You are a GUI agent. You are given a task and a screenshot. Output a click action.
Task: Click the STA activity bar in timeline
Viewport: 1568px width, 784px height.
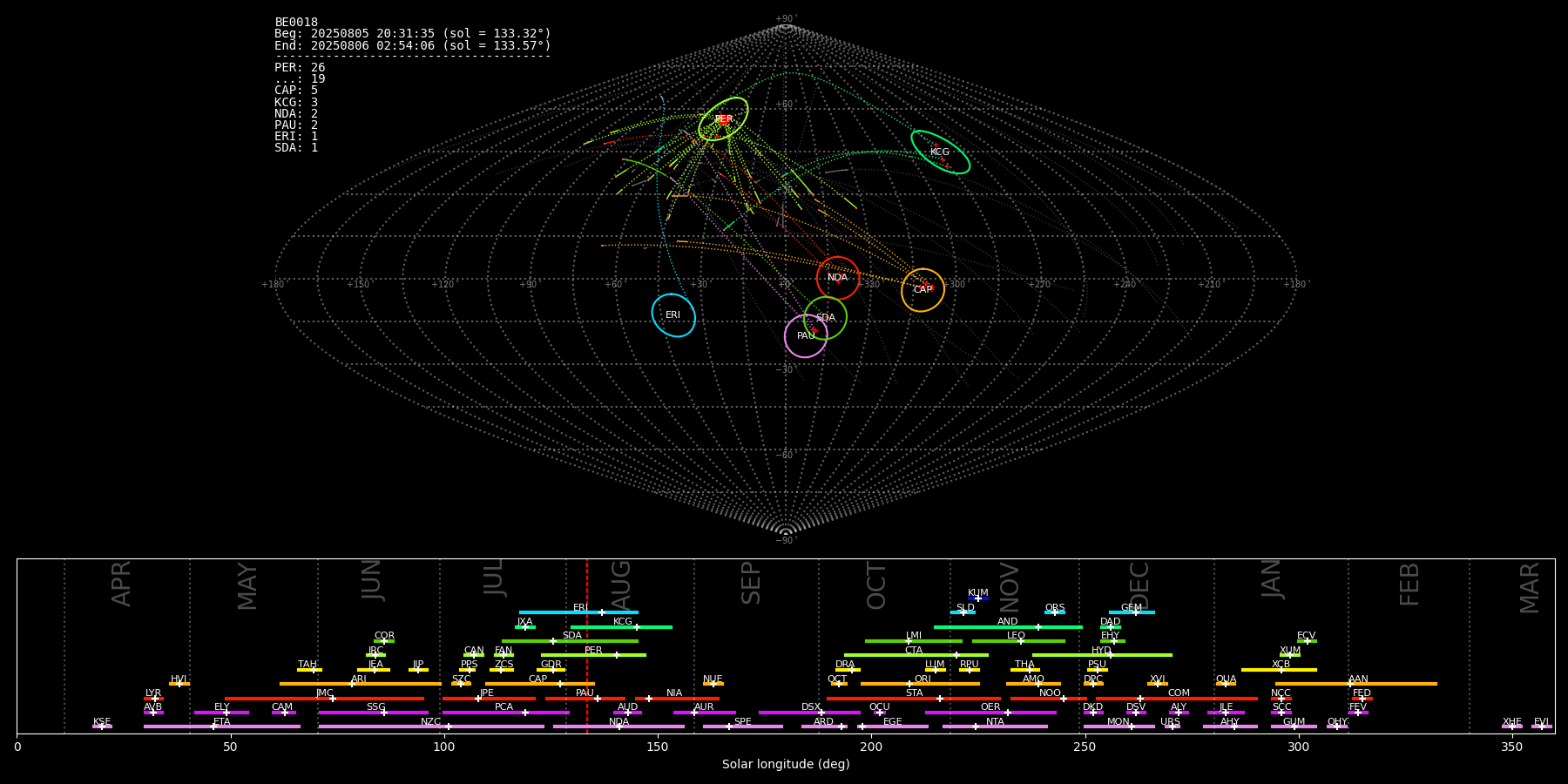click(x=914, y=698)
